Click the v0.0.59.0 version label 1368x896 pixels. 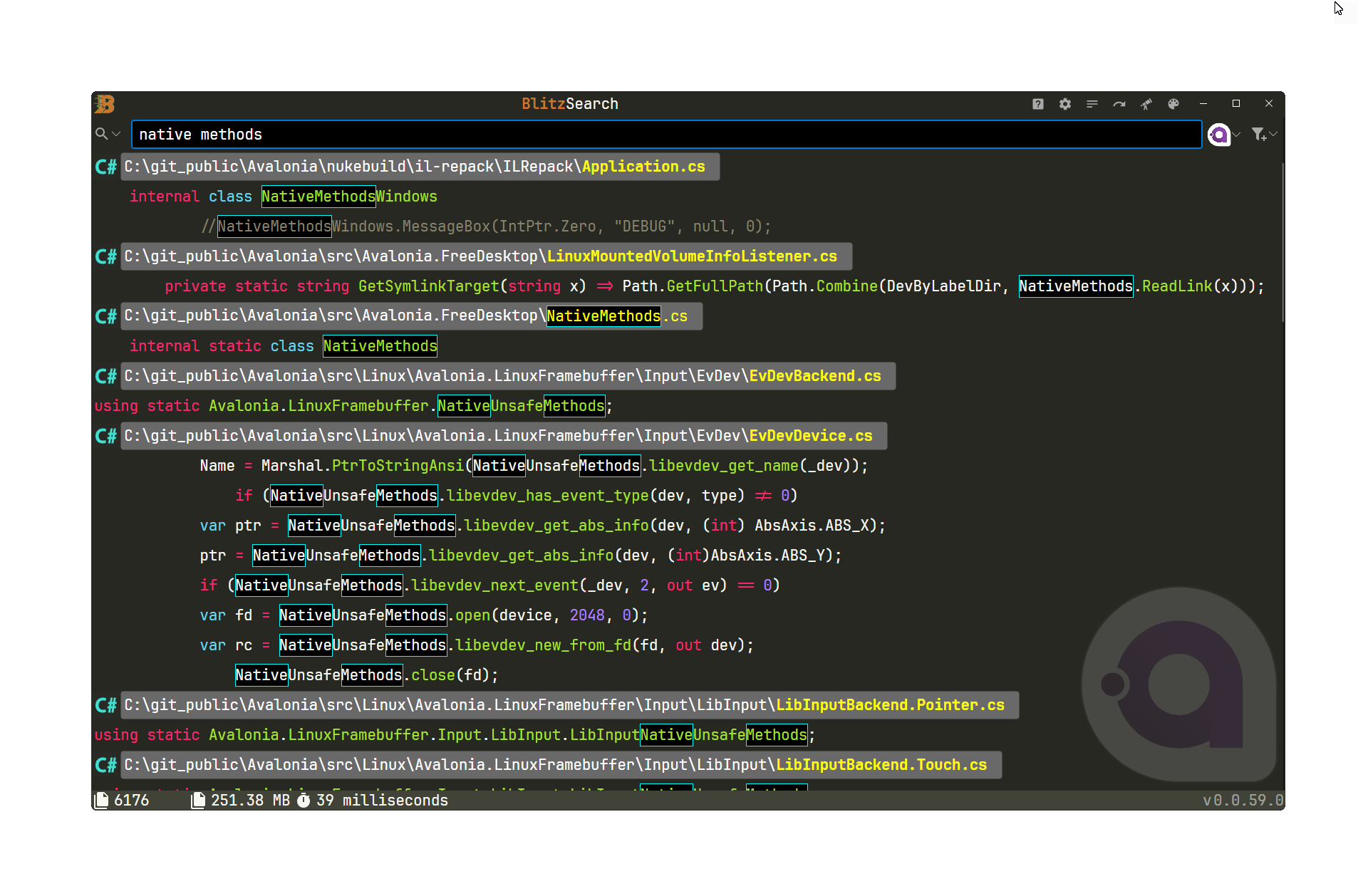(1243, 801)
